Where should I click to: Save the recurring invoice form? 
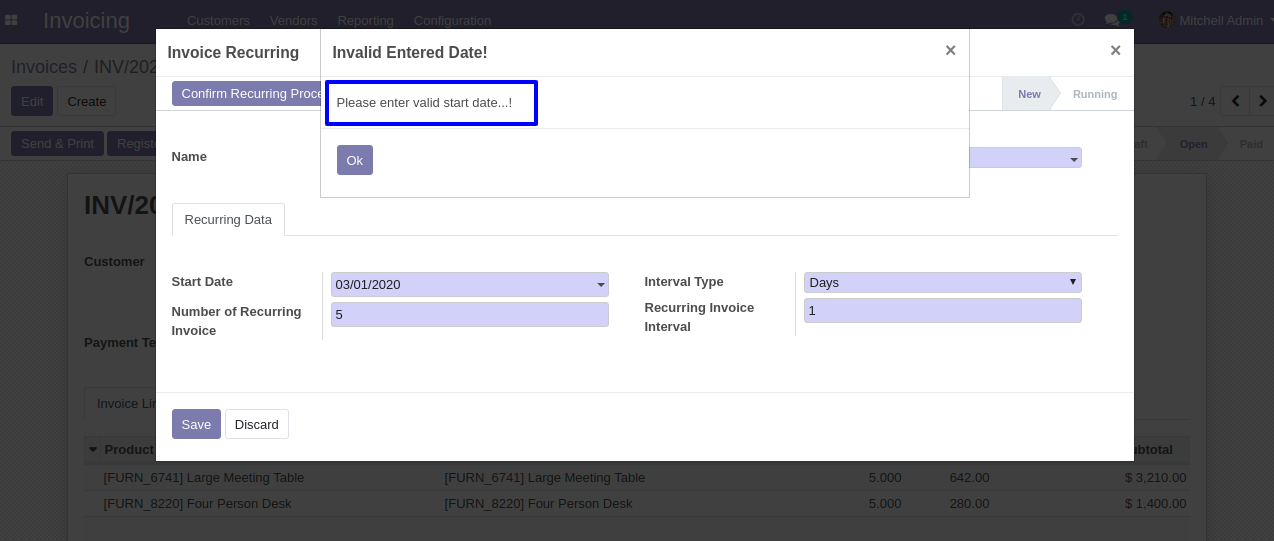[196, 424]
